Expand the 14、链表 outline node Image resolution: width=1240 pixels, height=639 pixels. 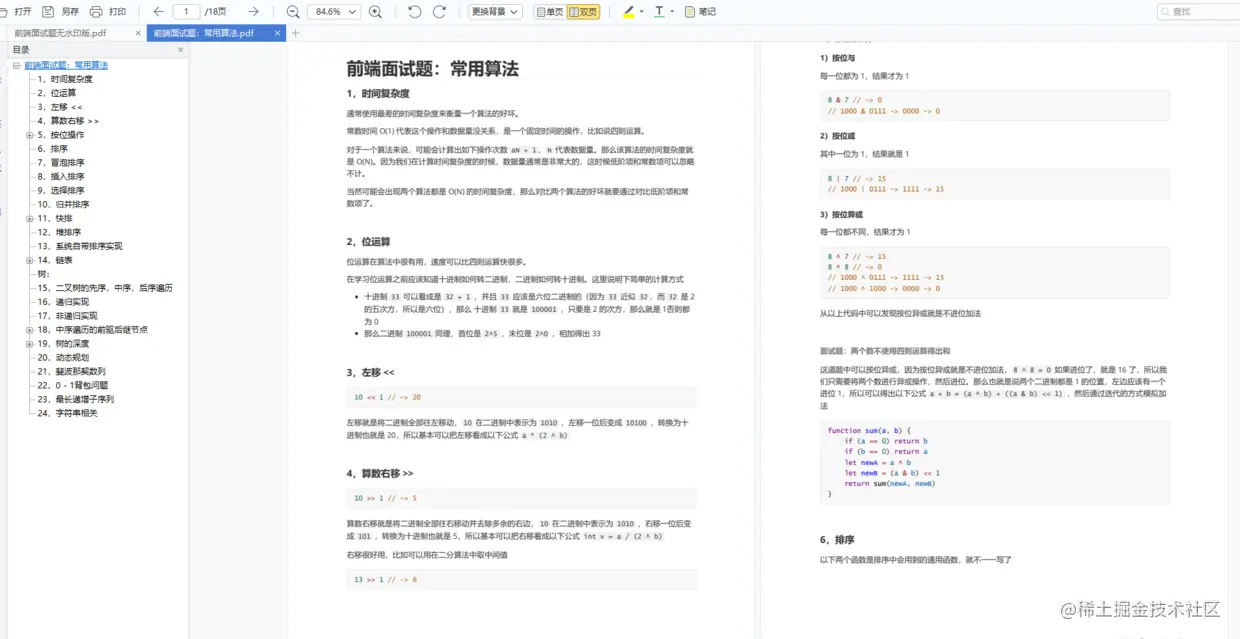pos(29,260)
